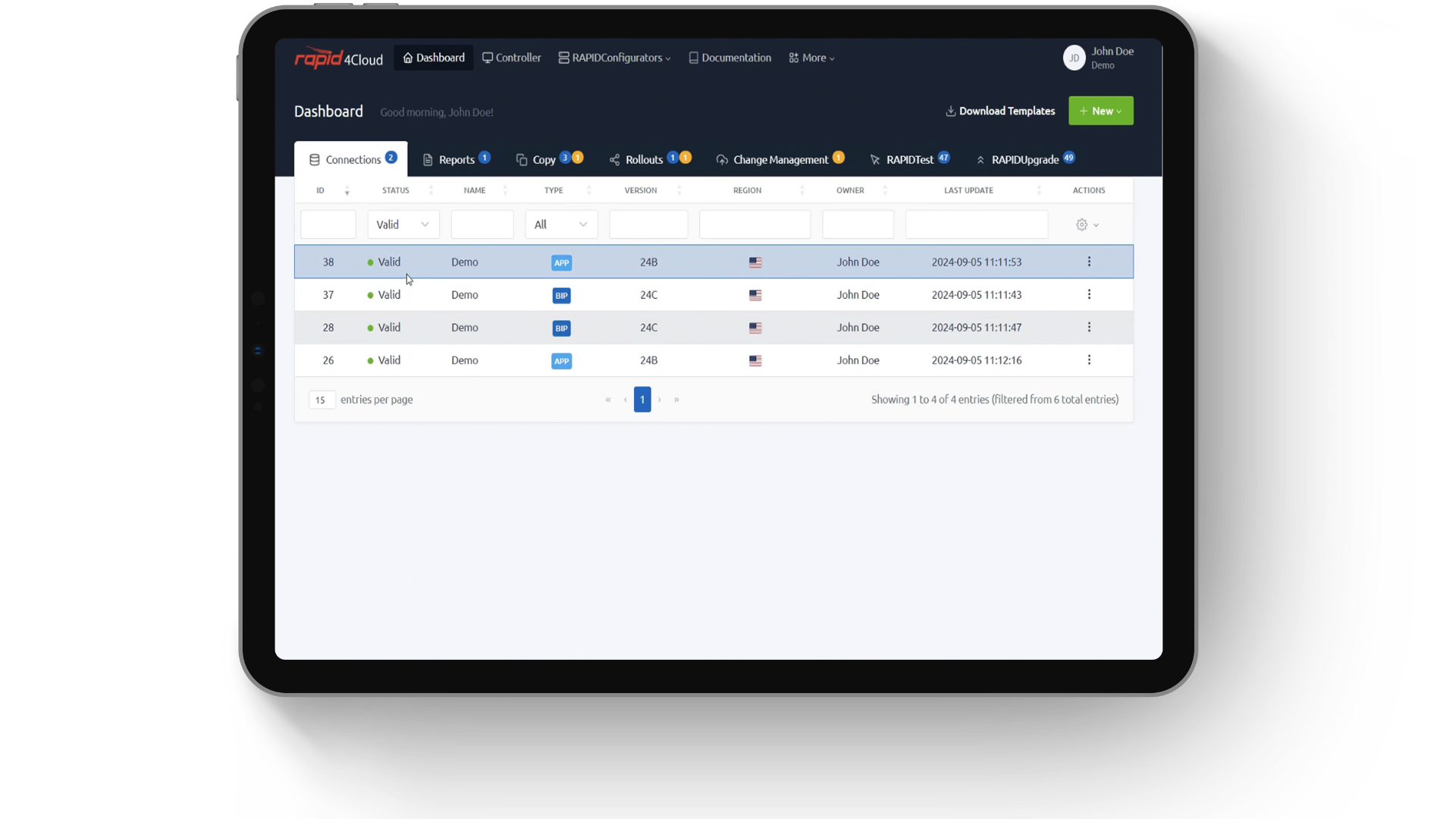1456x819 pixels.
Task: Click the rapid4Cloud logo
Action: coord(338,58)
